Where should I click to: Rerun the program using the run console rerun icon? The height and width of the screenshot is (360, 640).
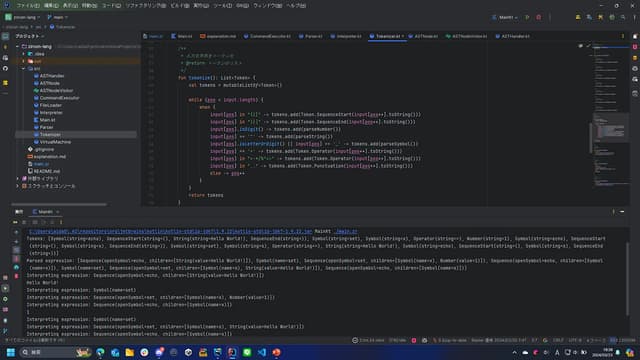pos(16,222)
